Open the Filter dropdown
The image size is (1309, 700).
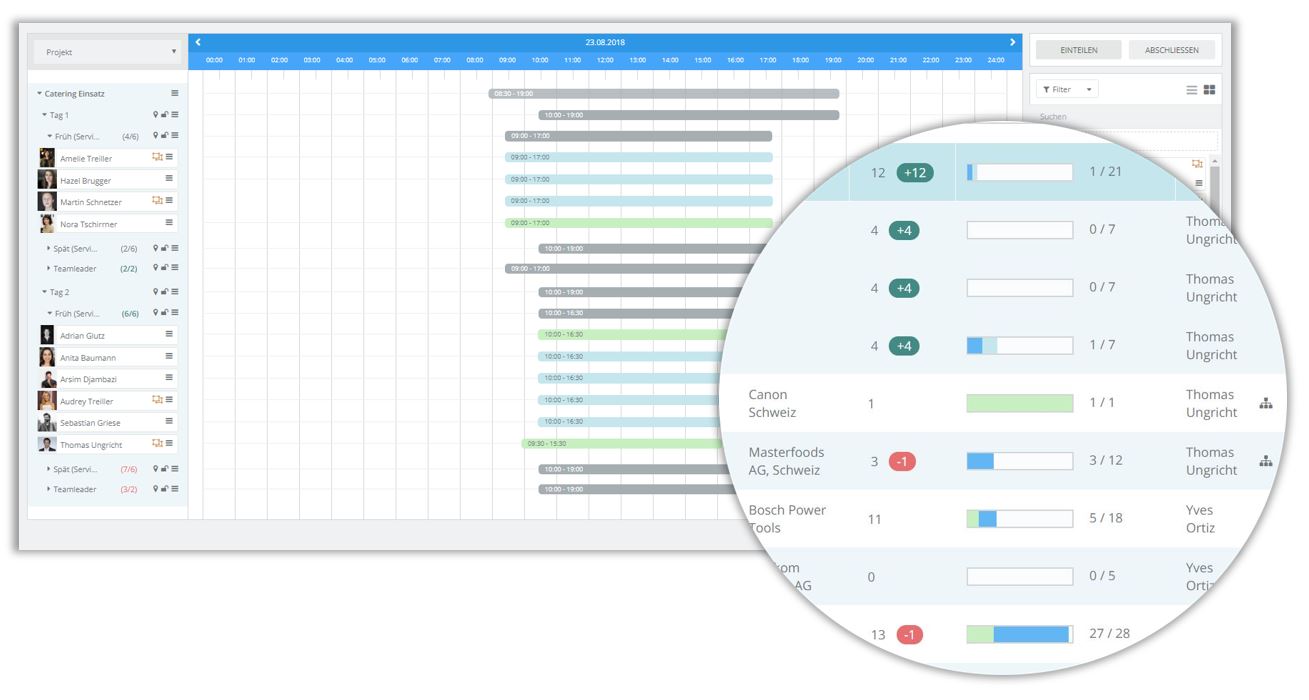point(1067,90)
